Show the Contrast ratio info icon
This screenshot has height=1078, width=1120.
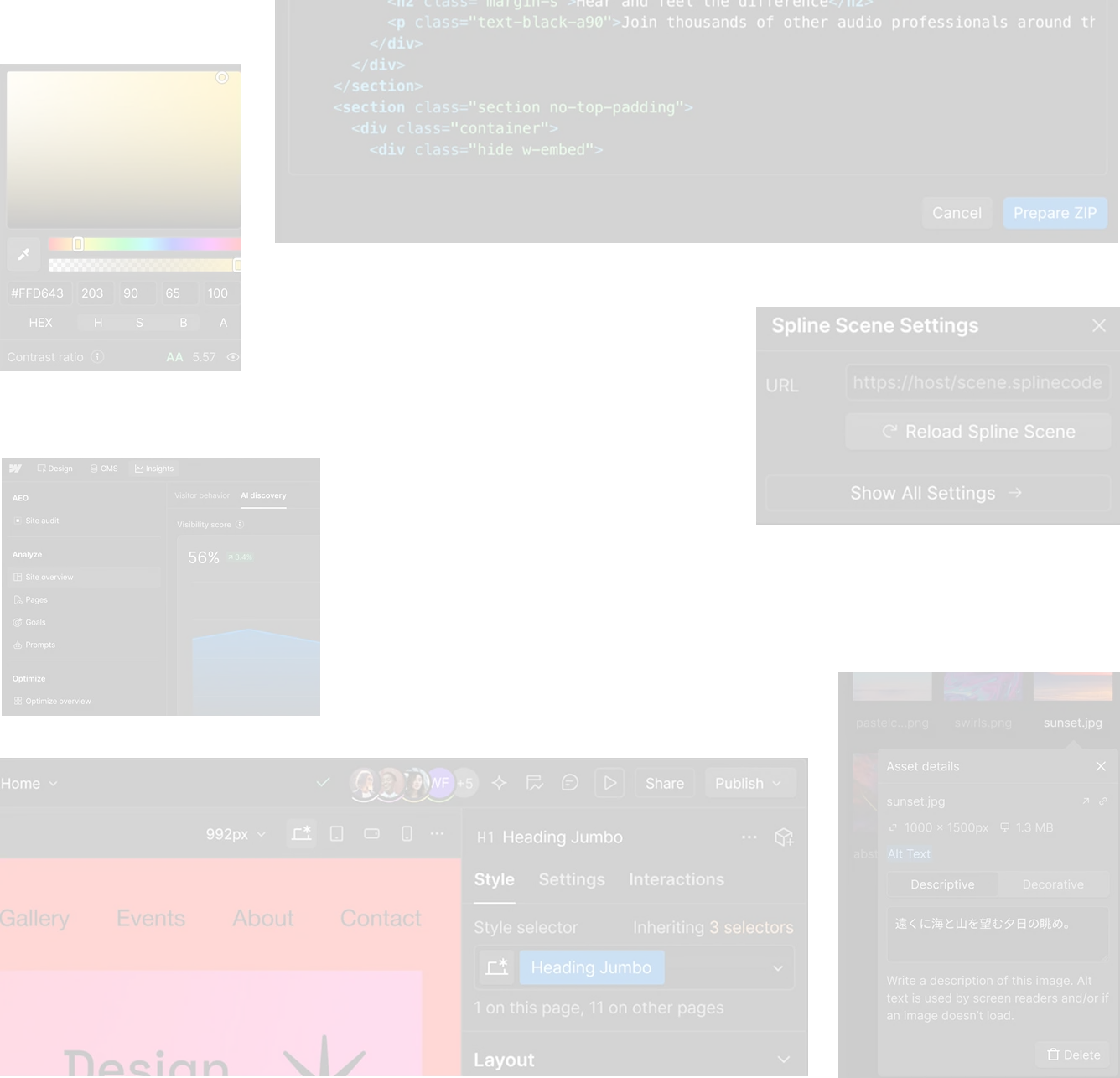(97, 356)
